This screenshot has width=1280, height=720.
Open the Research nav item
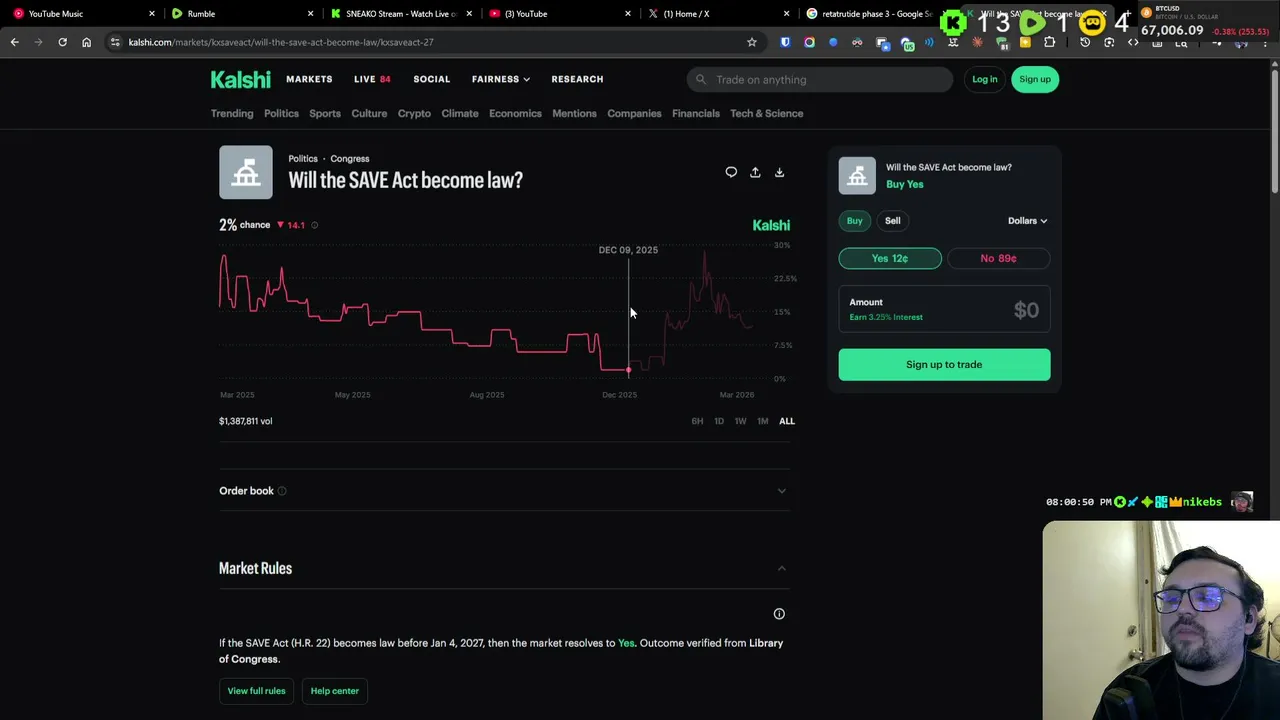click(577, 79)
